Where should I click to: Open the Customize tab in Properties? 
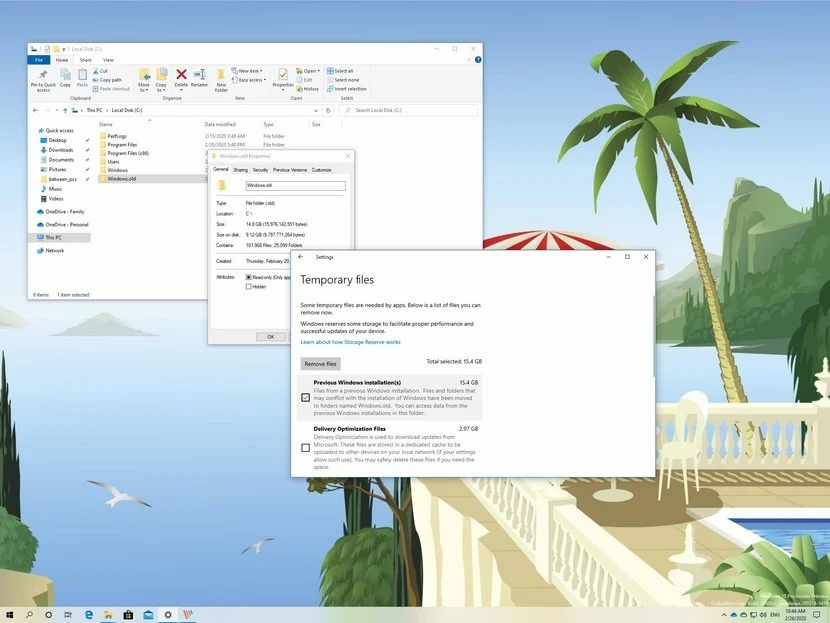tap(321, 170)
